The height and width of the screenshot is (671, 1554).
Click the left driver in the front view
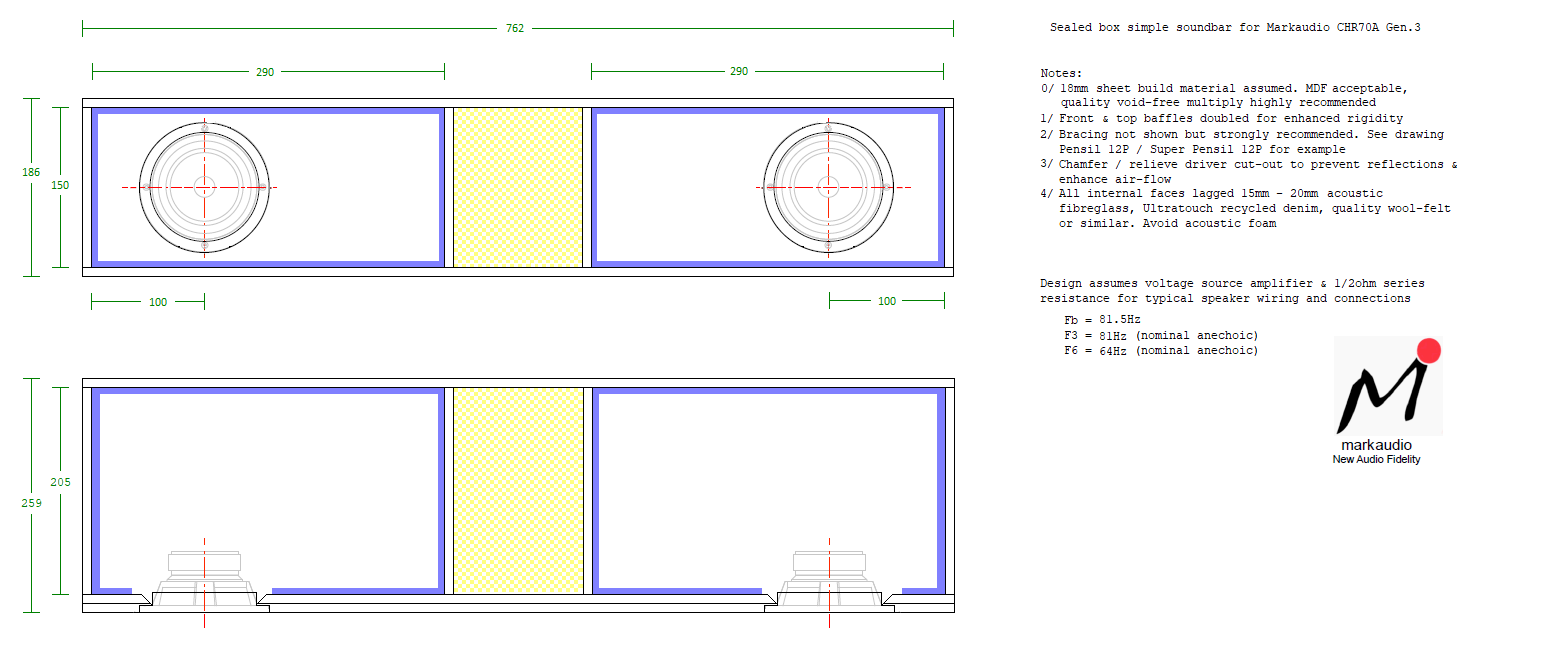click(204, 187)
